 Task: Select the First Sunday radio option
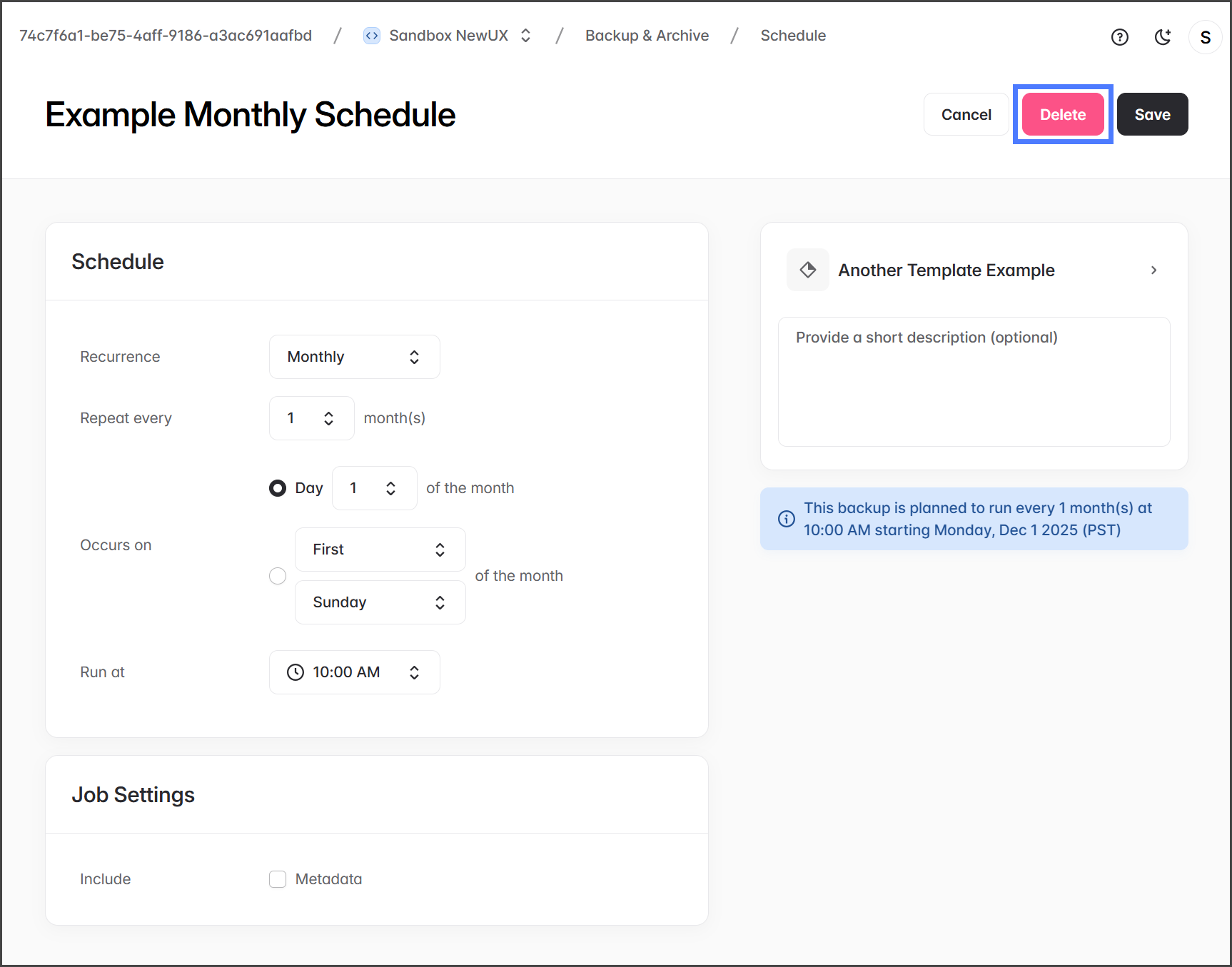278,576
